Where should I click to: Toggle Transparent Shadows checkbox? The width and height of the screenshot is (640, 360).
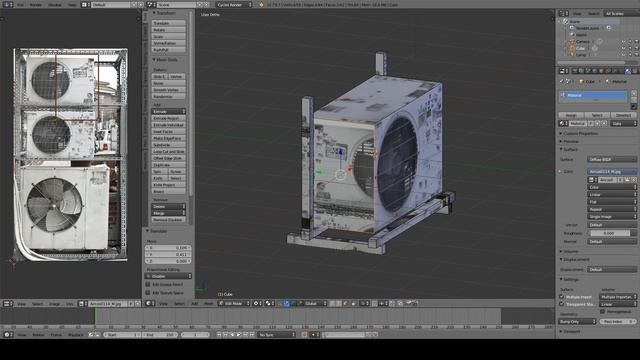[x=562, y=304]
